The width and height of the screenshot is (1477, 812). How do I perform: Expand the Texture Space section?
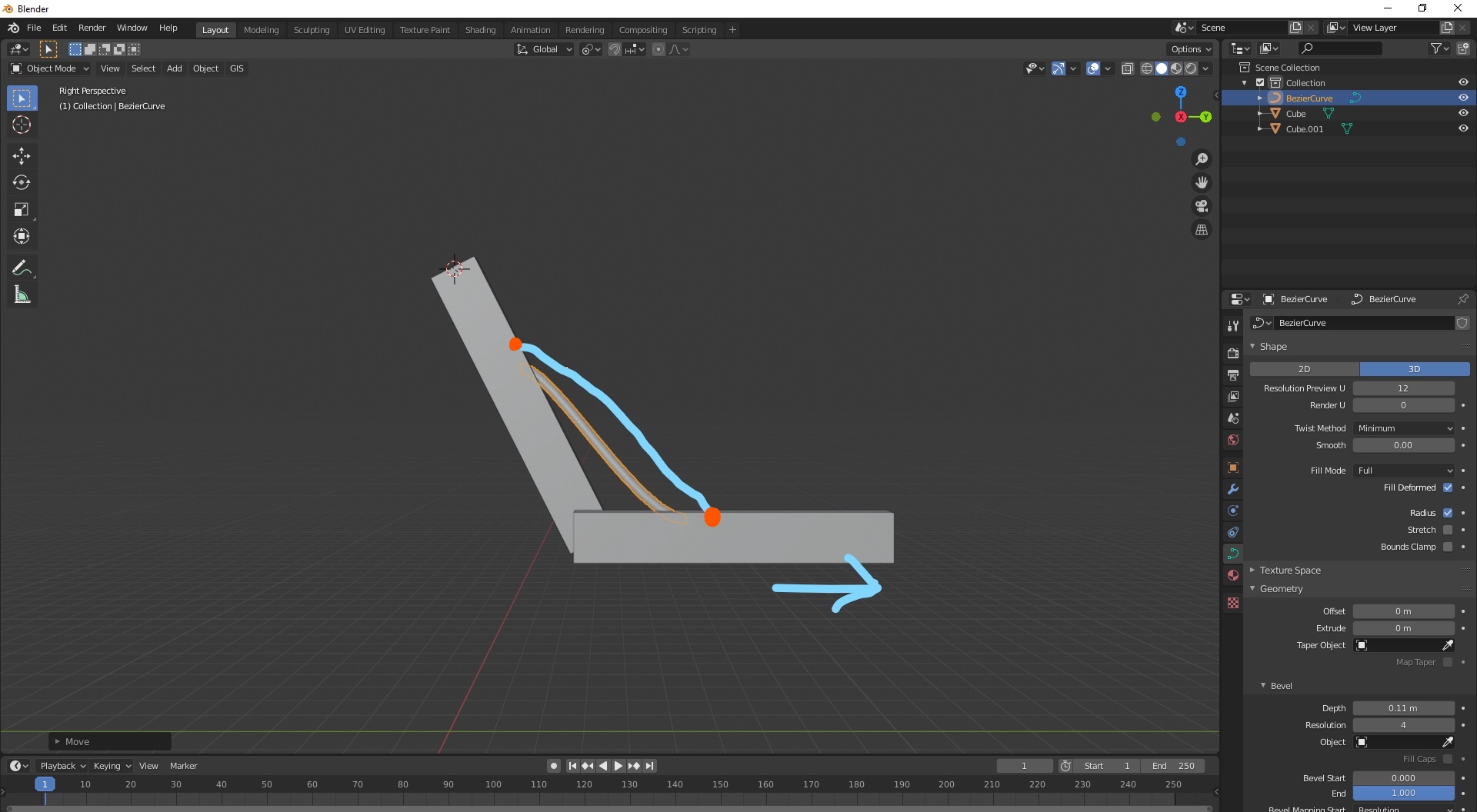pos(1291,570)
